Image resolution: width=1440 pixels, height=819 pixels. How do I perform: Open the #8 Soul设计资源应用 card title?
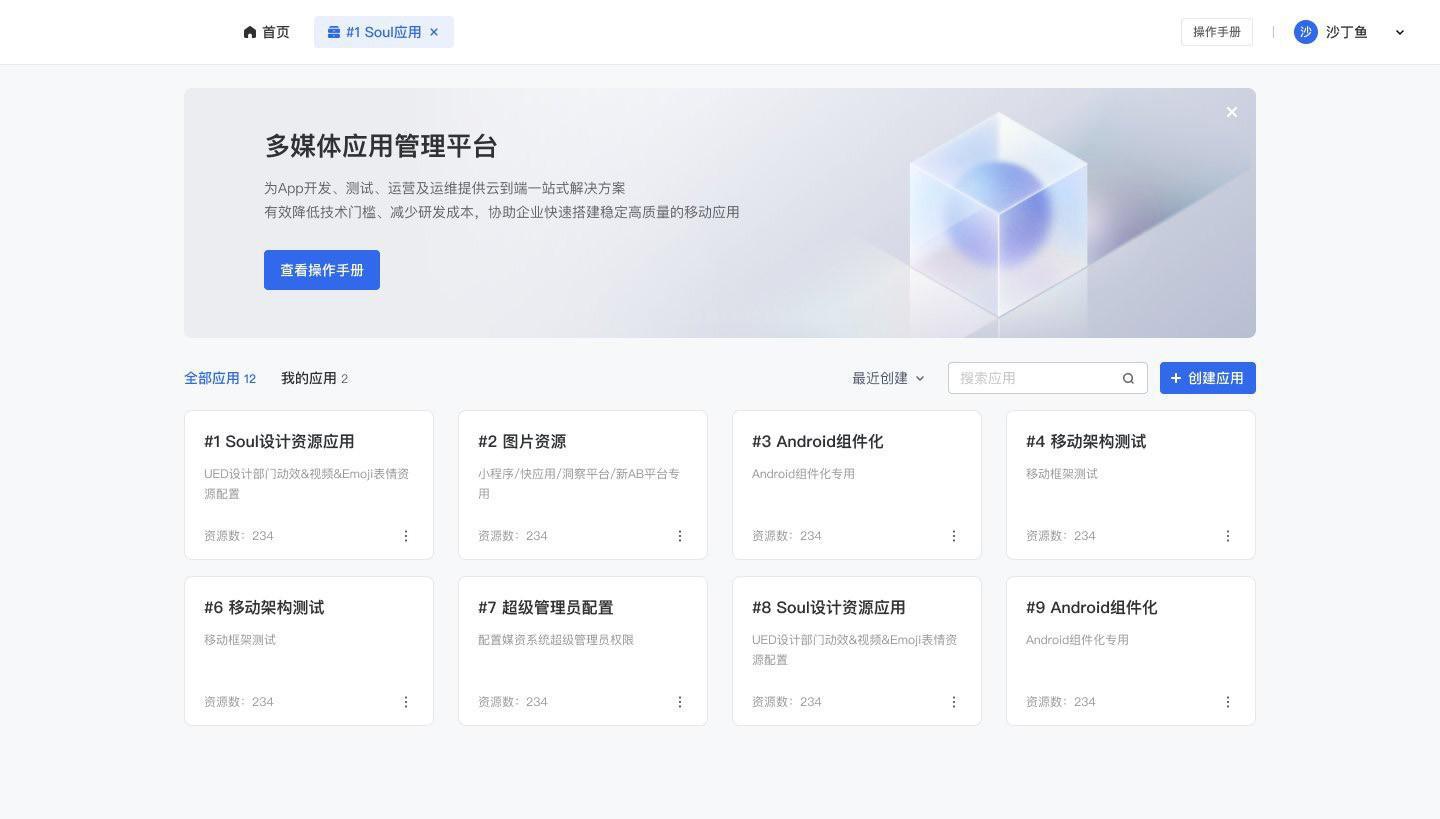pos(828,607)
